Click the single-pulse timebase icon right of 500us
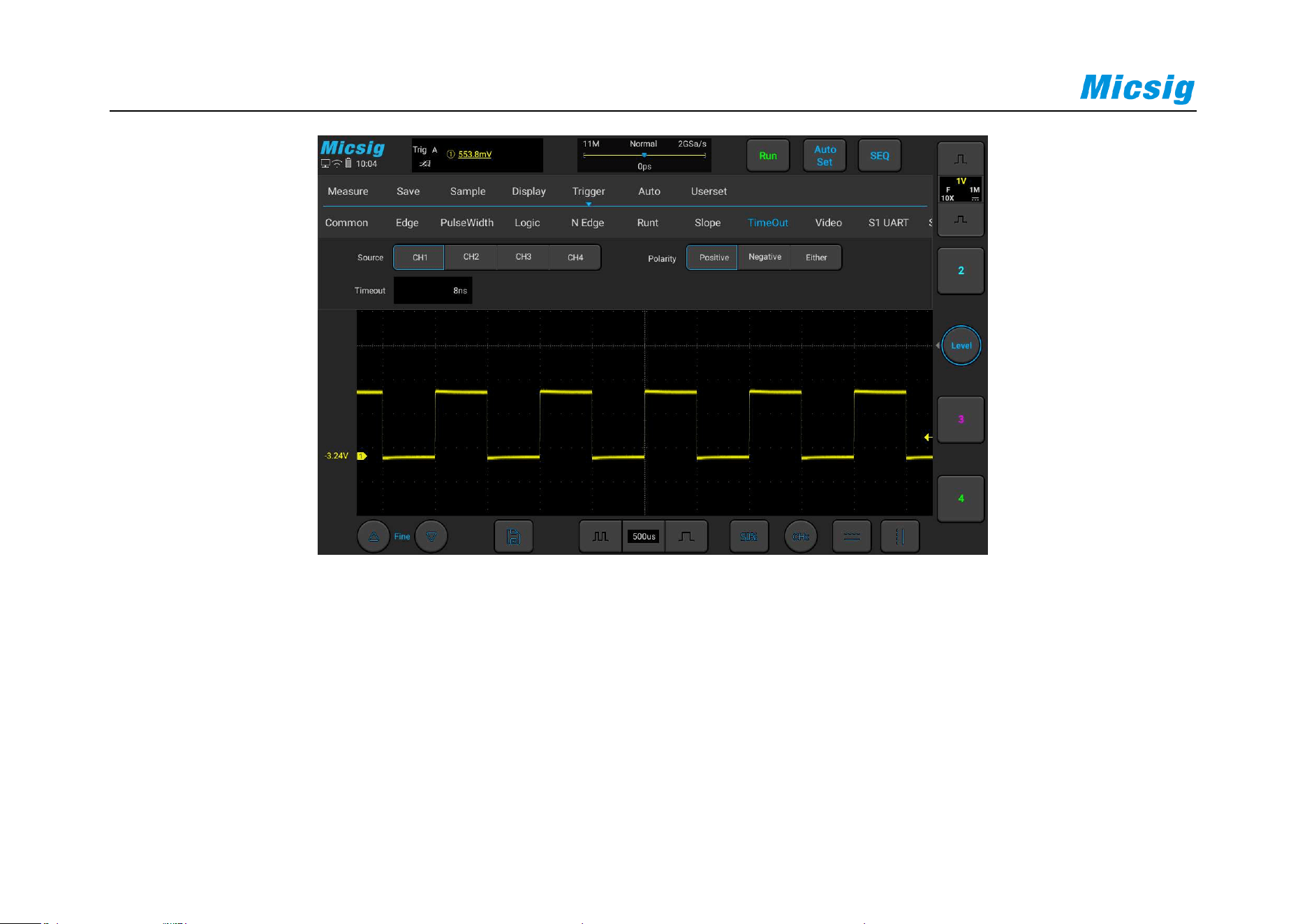This screenshot has height=924, width=1307. 687,537
